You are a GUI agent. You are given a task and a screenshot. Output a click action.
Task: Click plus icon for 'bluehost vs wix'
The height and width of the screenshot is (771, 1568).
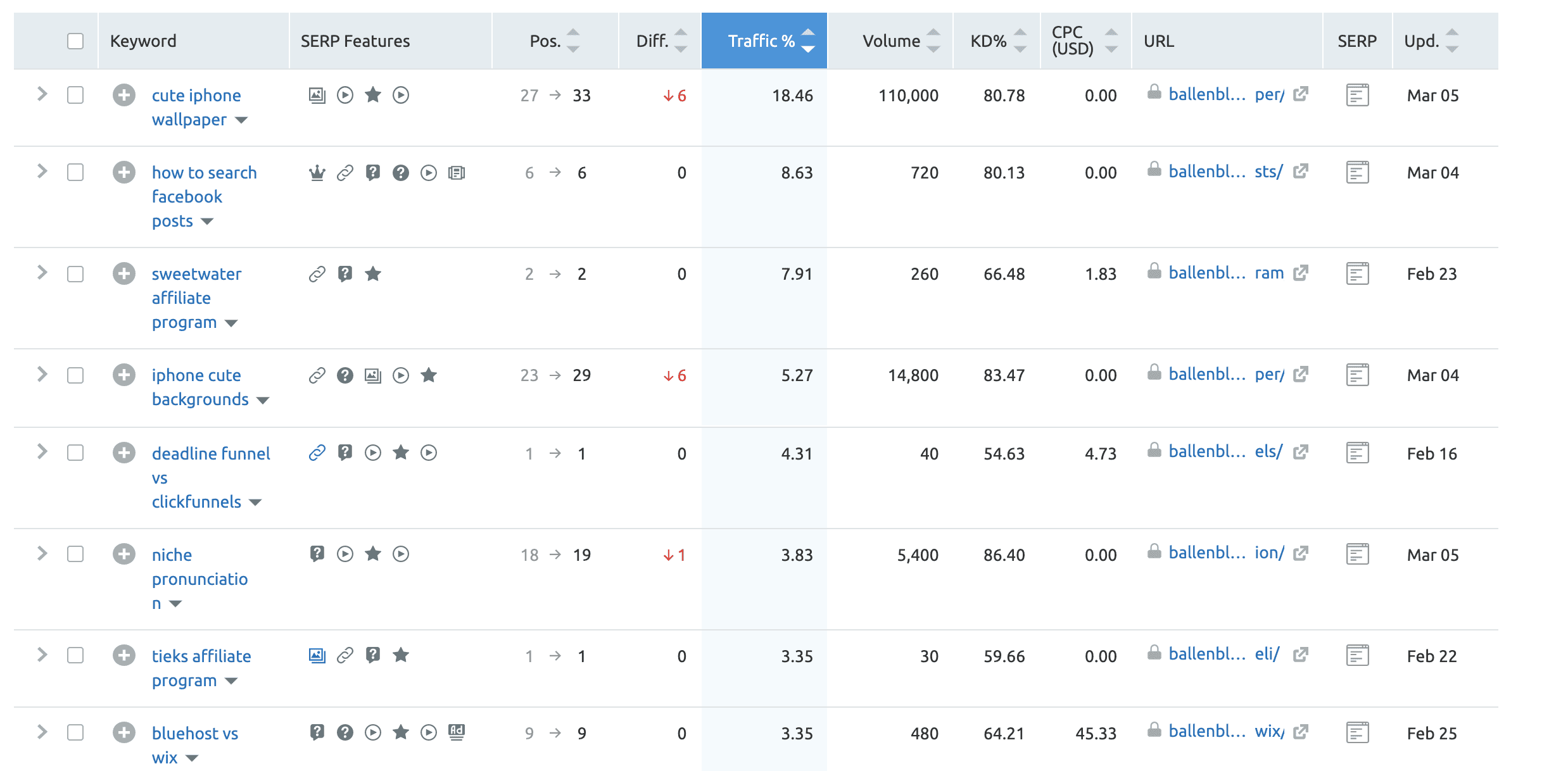(x=124, y=732)
